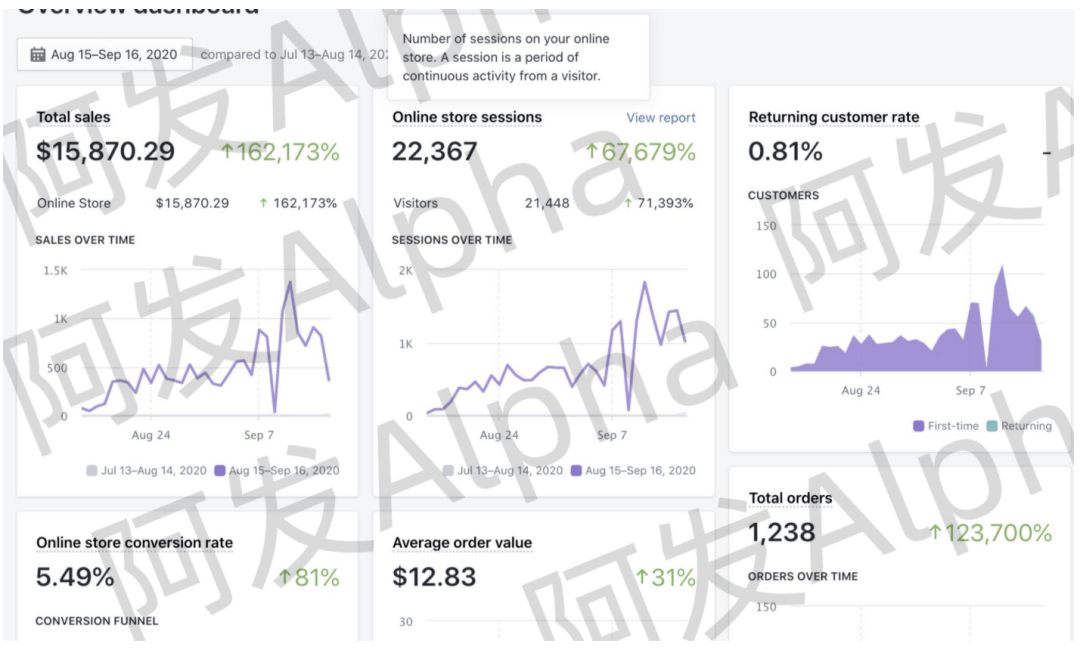Click the up arrow next to 67,679%

coord(591,152)
